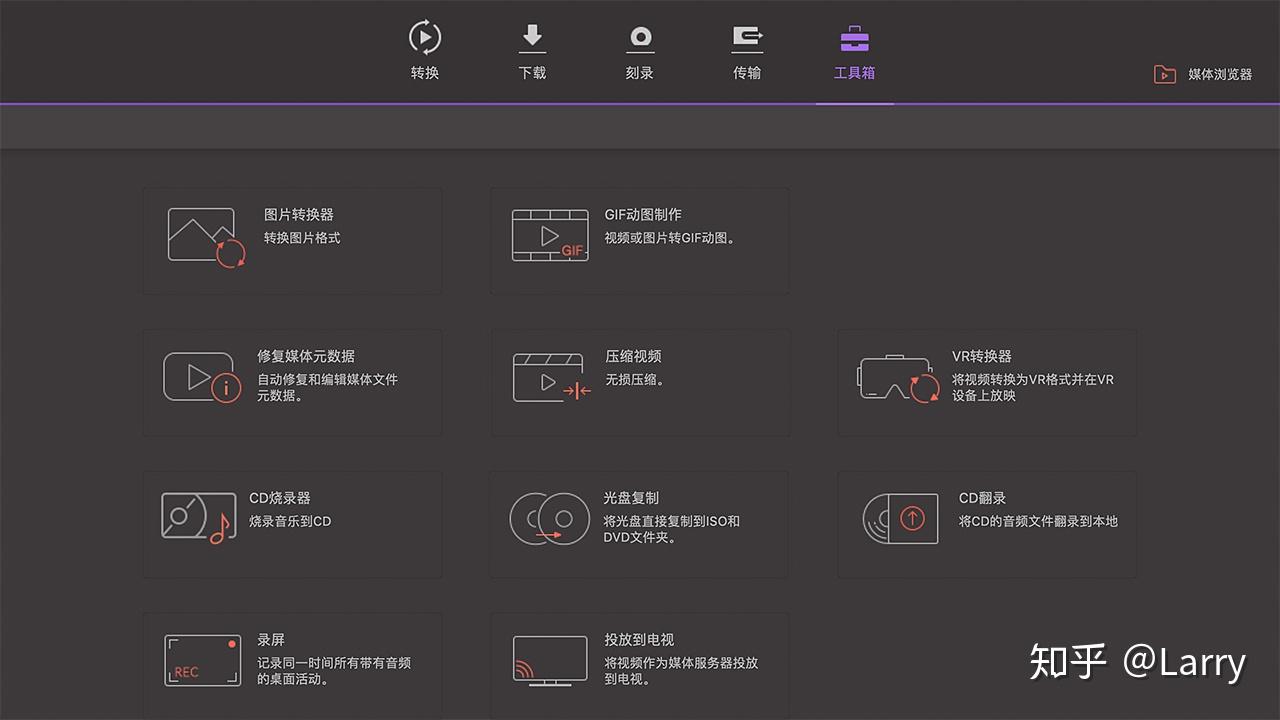The image size is (1280, 720).
Task: Select the 工具箱 toolbox tab
Action: pyautogui.click(x=855, y=50)
